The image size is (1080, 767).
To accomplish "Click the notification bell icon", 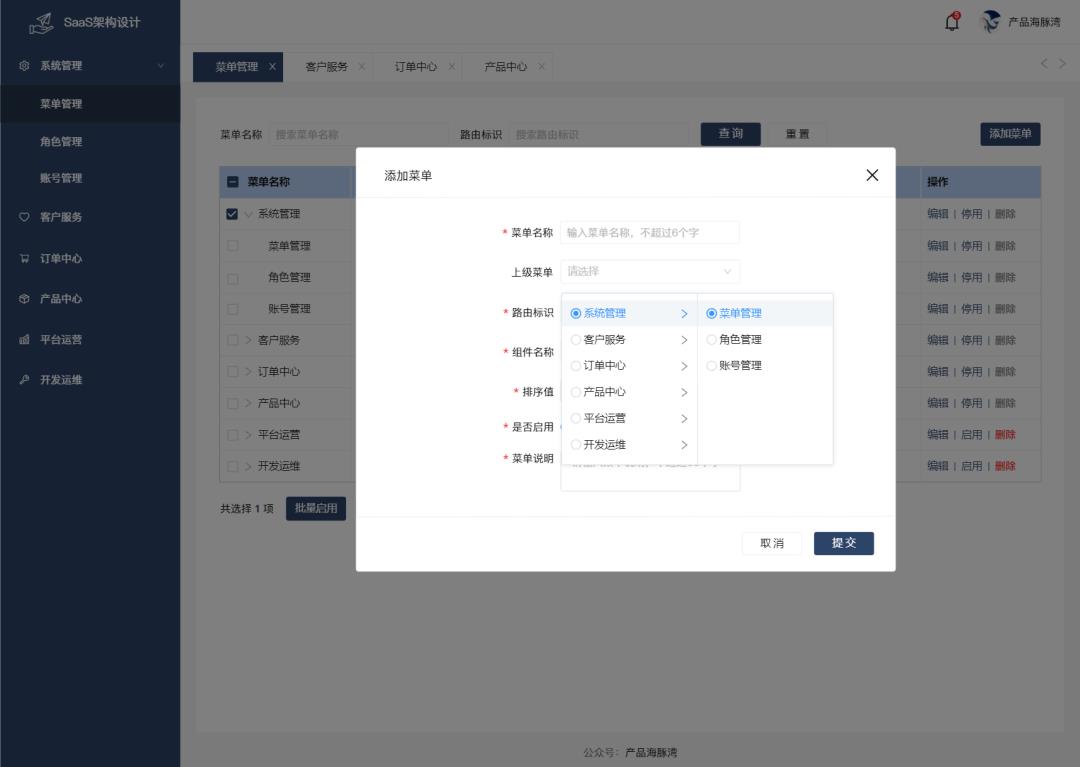I will click(x=952, y=22).
